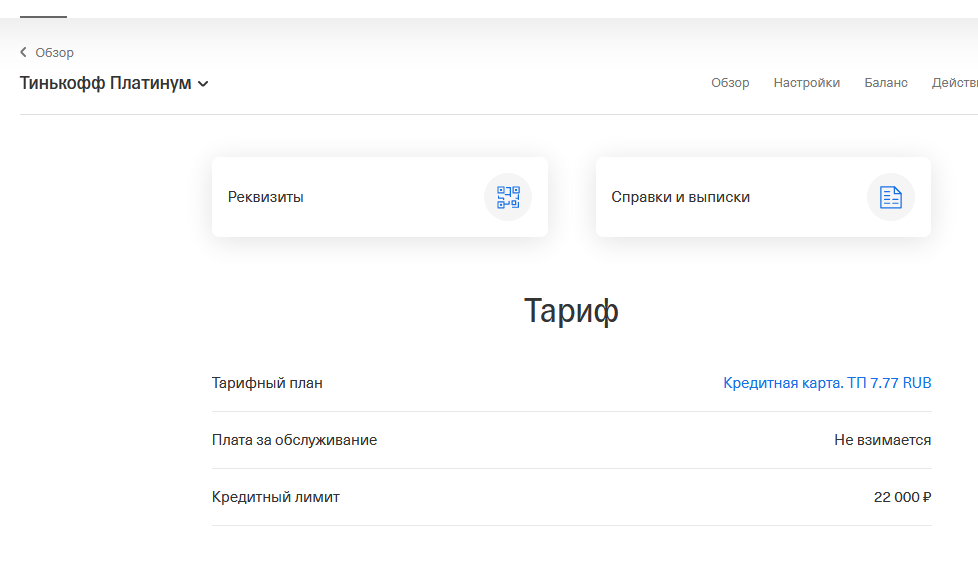The height and width of the screenshot is (568, 978).
Task: Click the Плата за обслуживание label
Action: click(x=294, y=440)
